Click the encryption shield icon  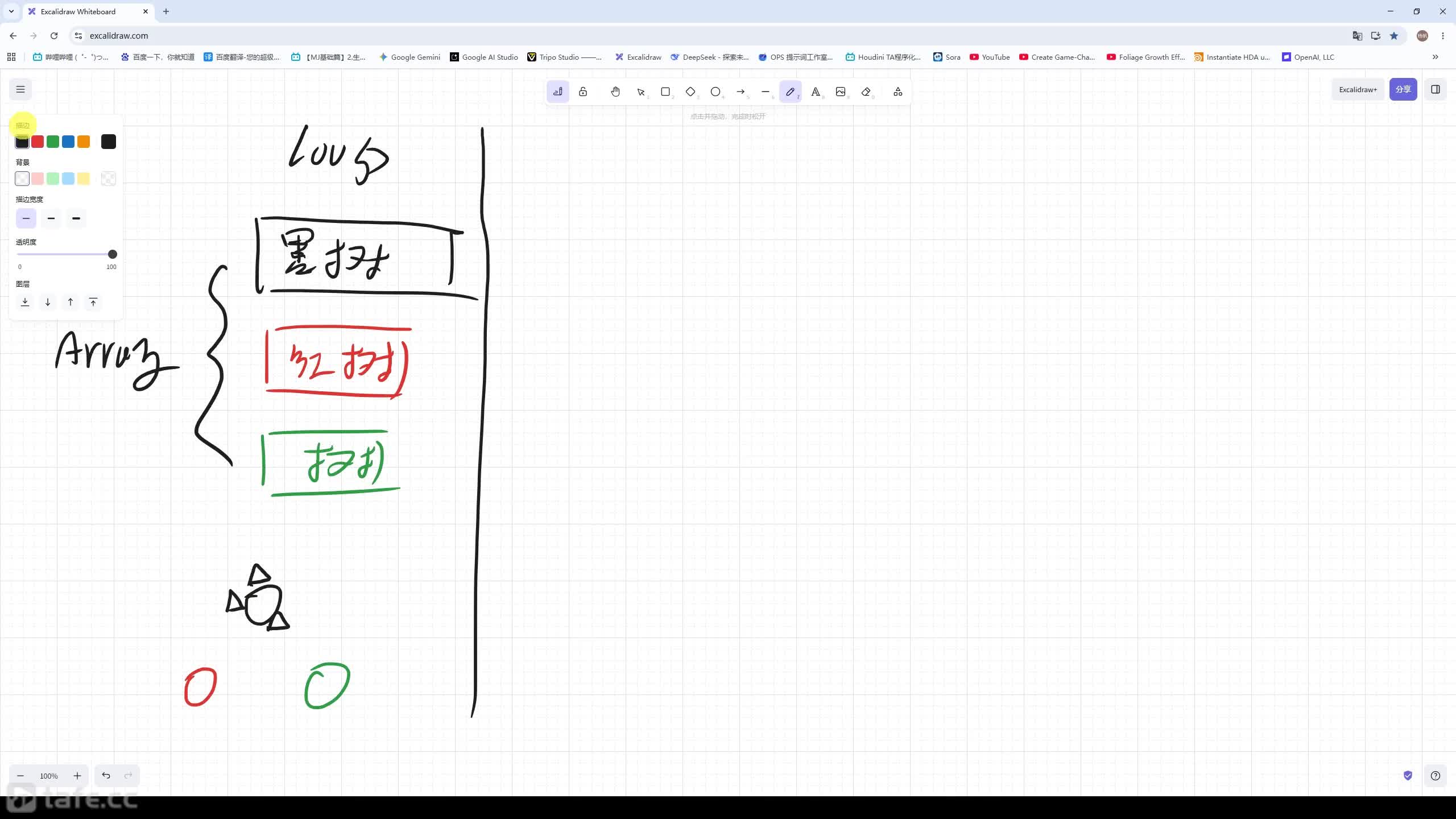pos(1408,776)
